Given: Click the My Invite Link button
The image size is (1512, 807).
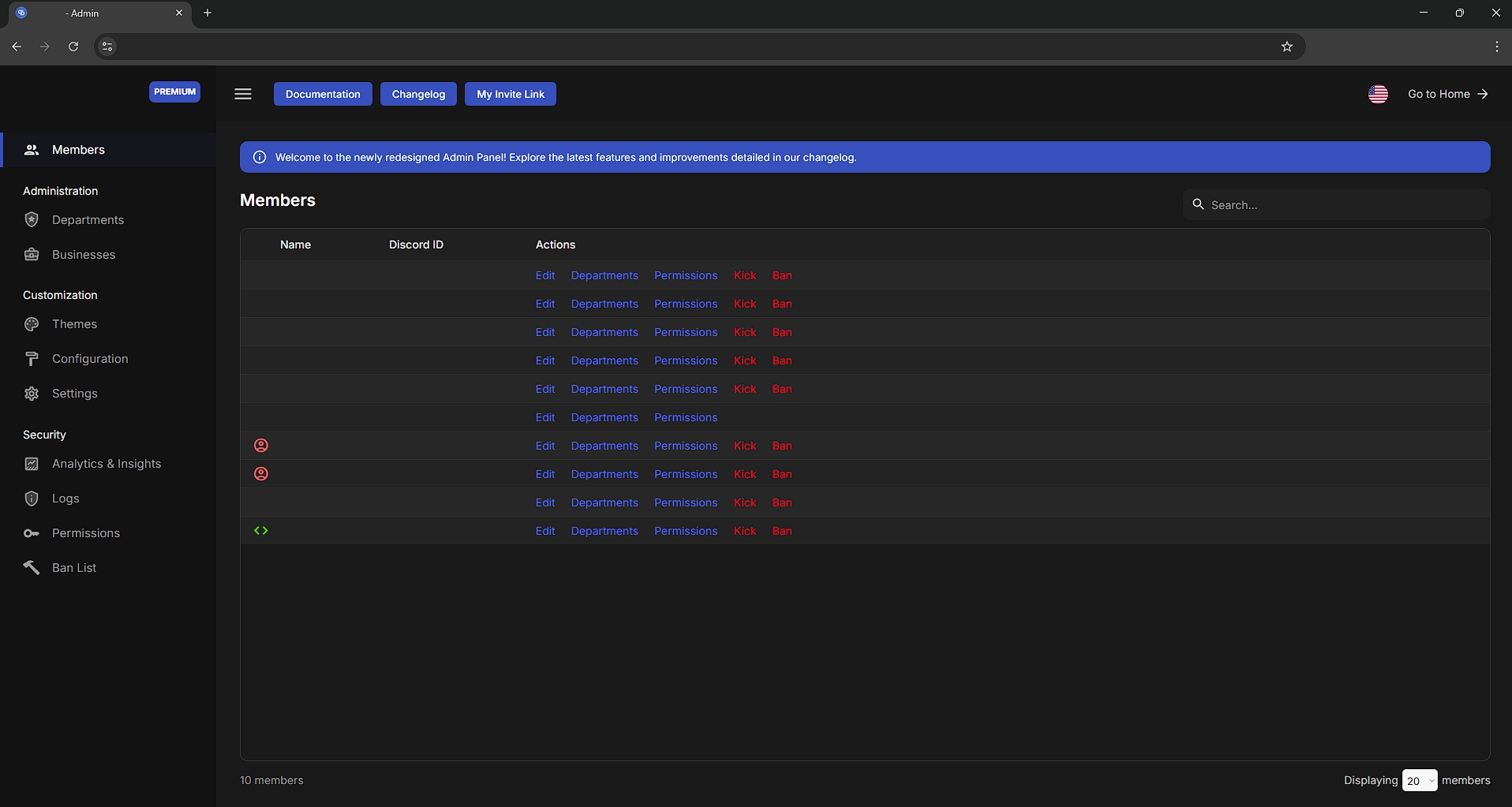Looking at the screenshot, I should click(x=510, y=94).
